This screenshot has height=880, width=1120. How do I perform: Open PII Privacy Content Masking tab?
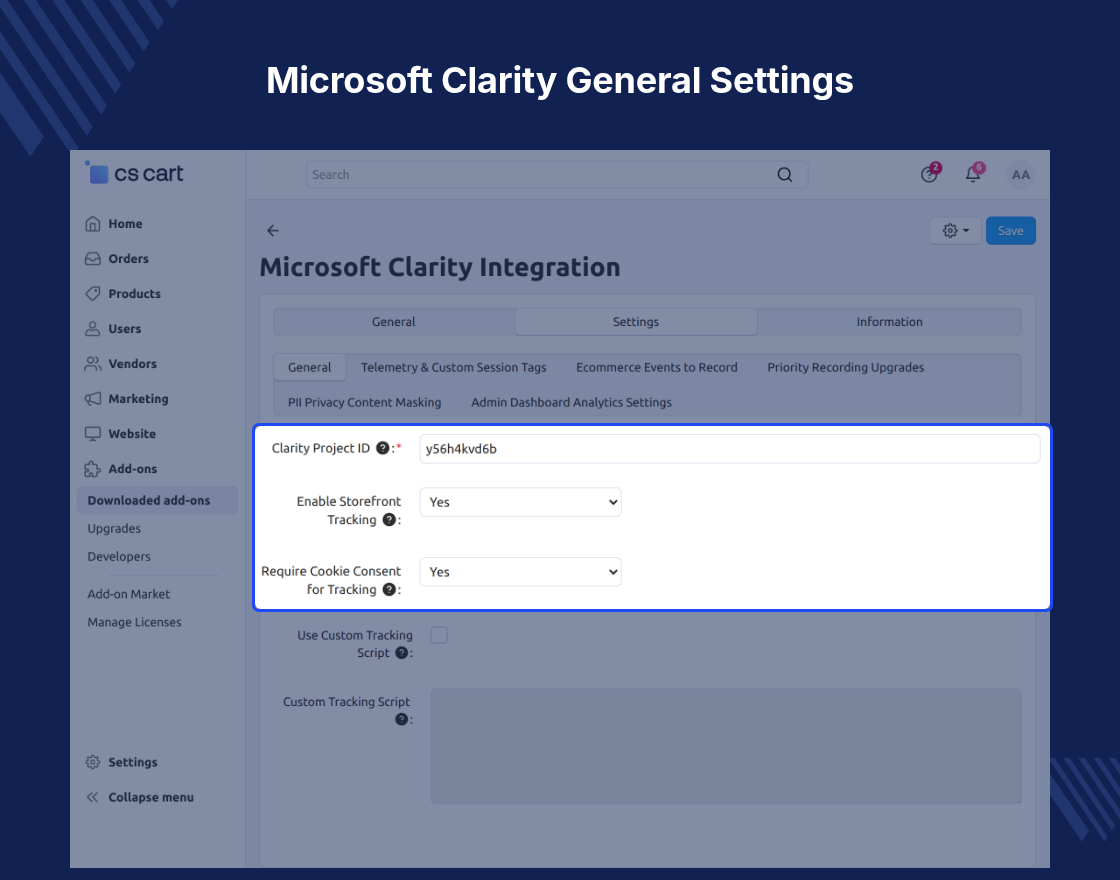(x=364, y=402)
